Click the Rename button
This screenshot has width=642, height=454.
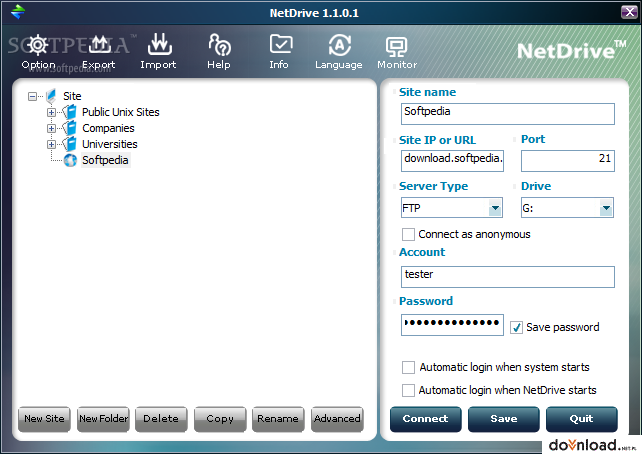278,419
